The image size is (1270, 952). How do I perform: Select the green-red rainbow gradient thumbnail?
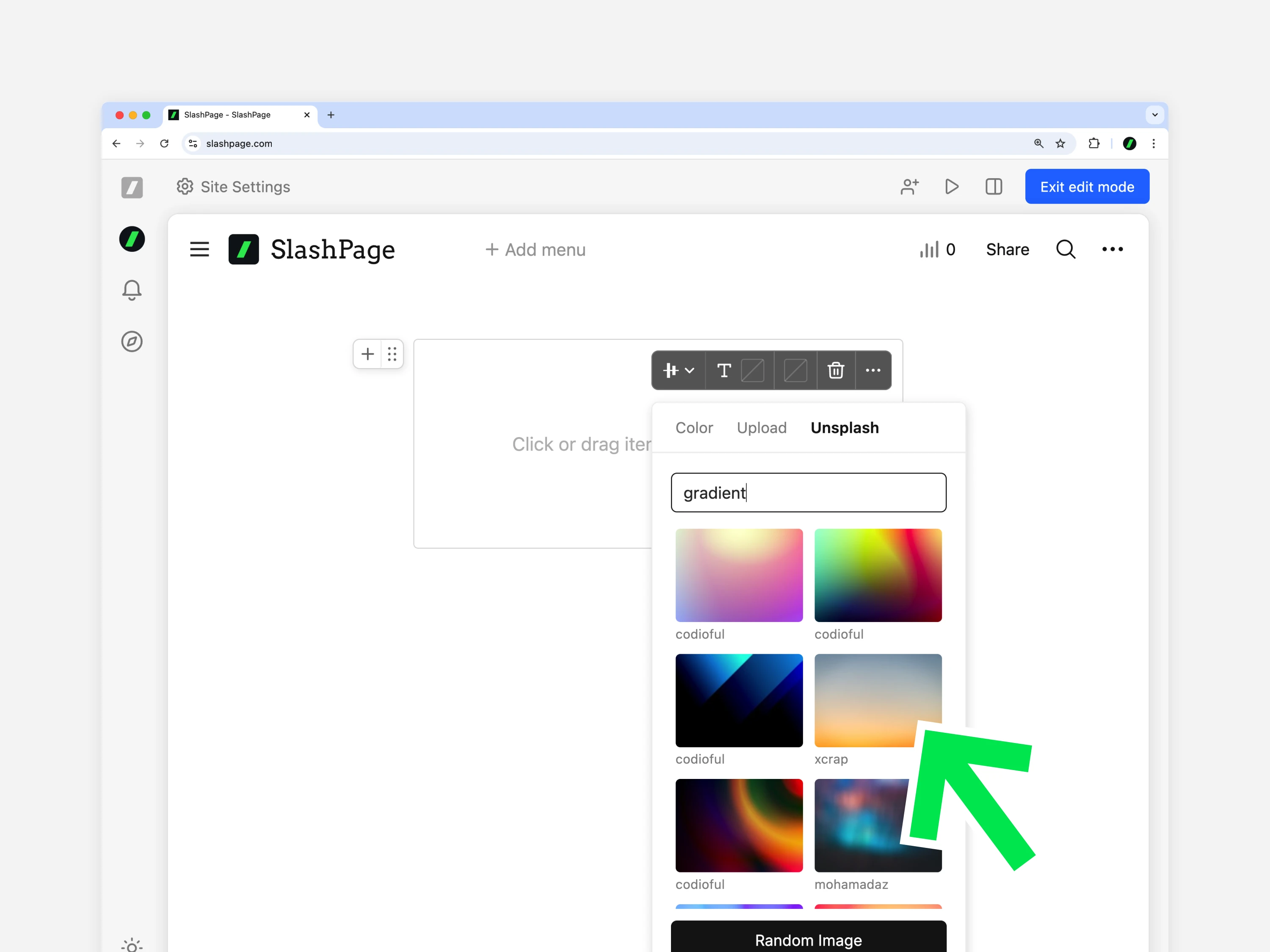pos(878,575)
